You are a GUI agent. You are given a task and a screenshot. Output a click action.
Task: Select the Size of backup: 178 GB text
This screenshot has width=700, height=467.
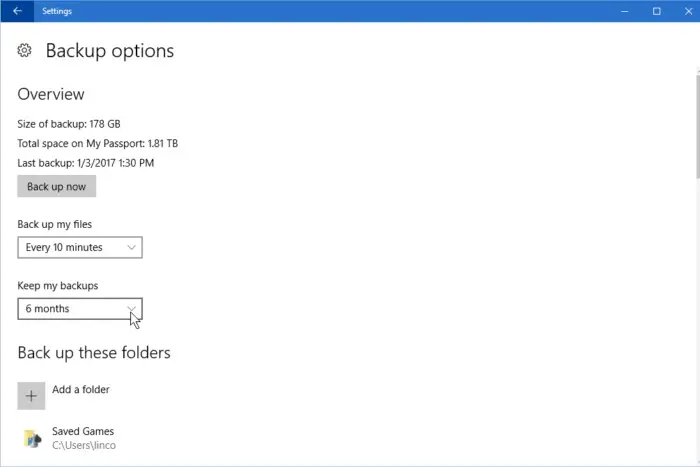pyautogui.click(x=69, y=124)
